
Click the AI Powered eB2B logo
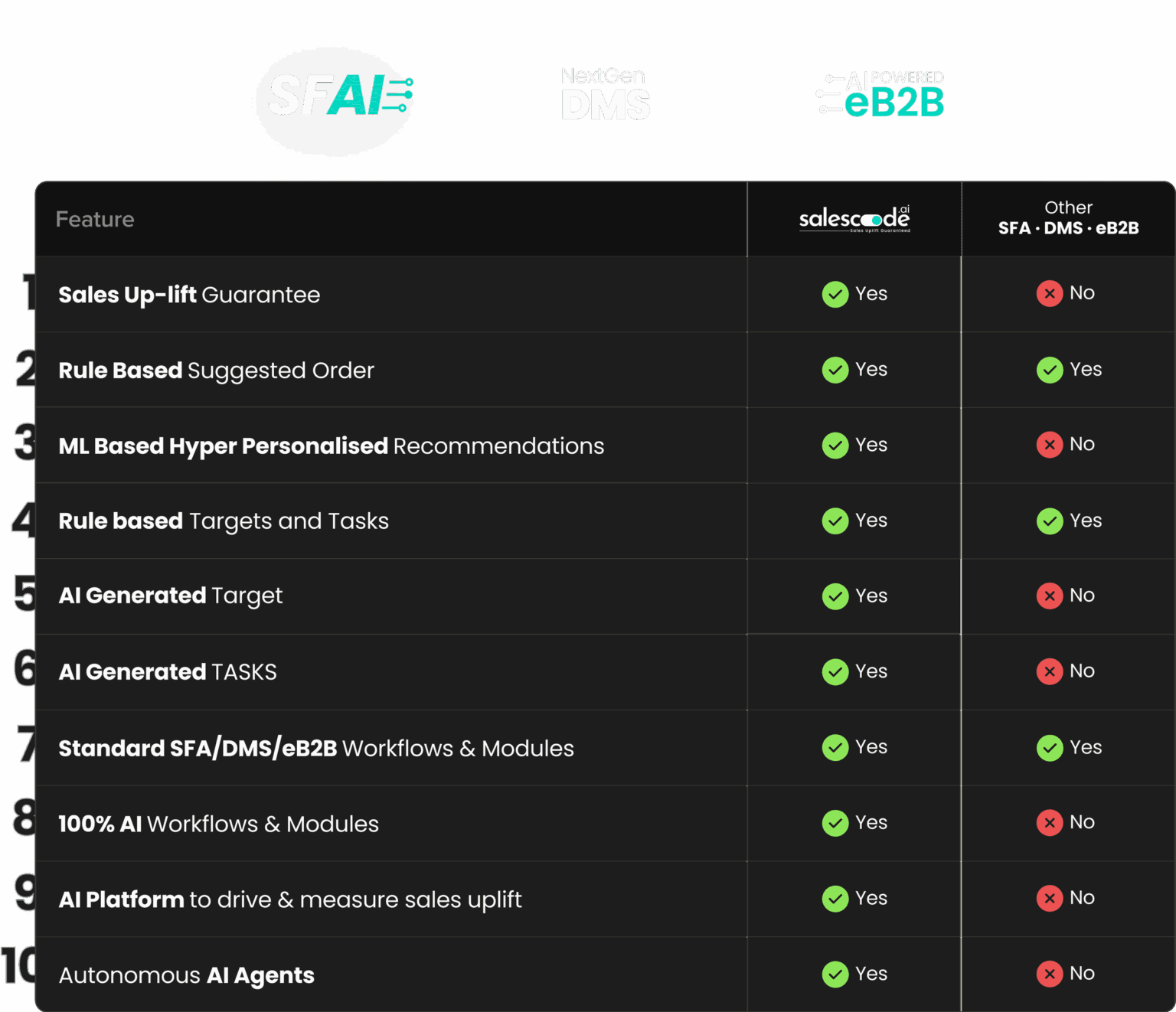880,95
